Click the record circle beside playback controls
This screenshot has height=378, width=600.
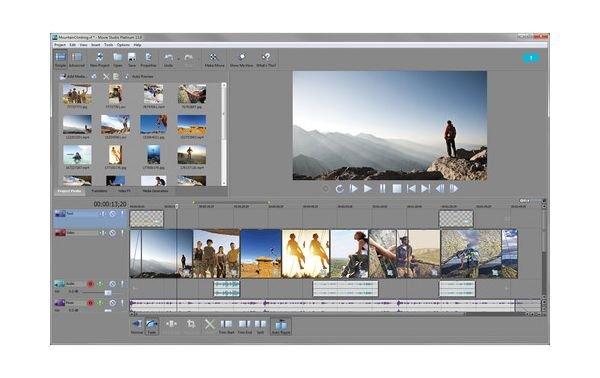(325, 189)
